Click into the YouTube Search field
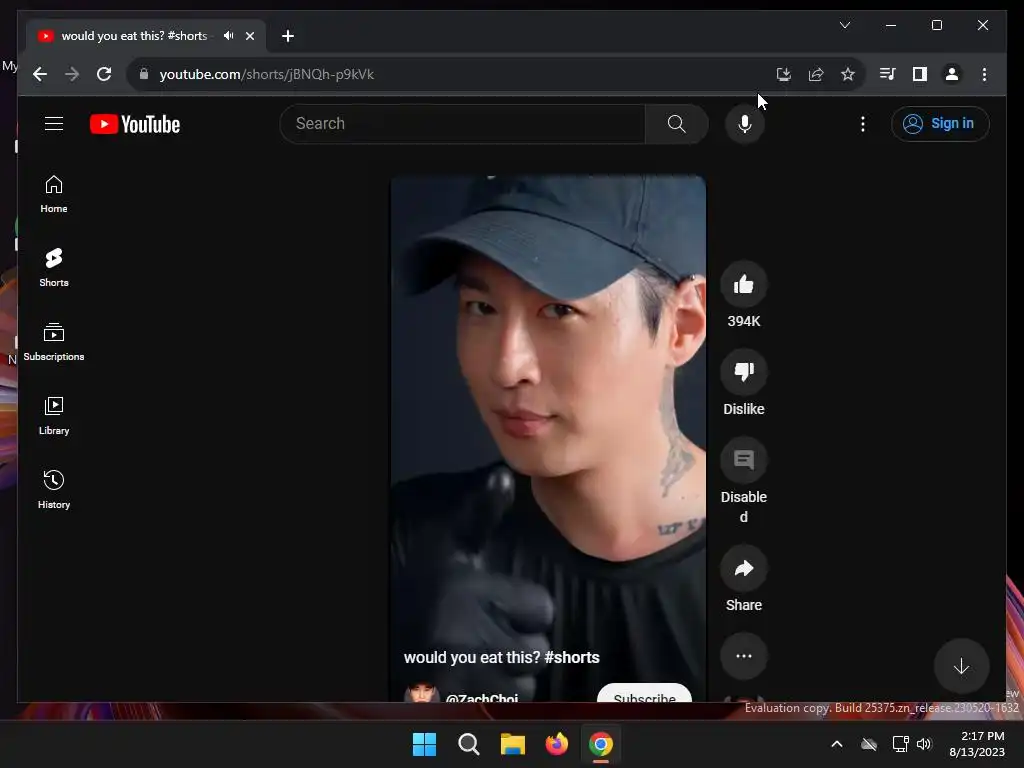The width and height of the screenshot is (1024, 768). pos(462,123)
